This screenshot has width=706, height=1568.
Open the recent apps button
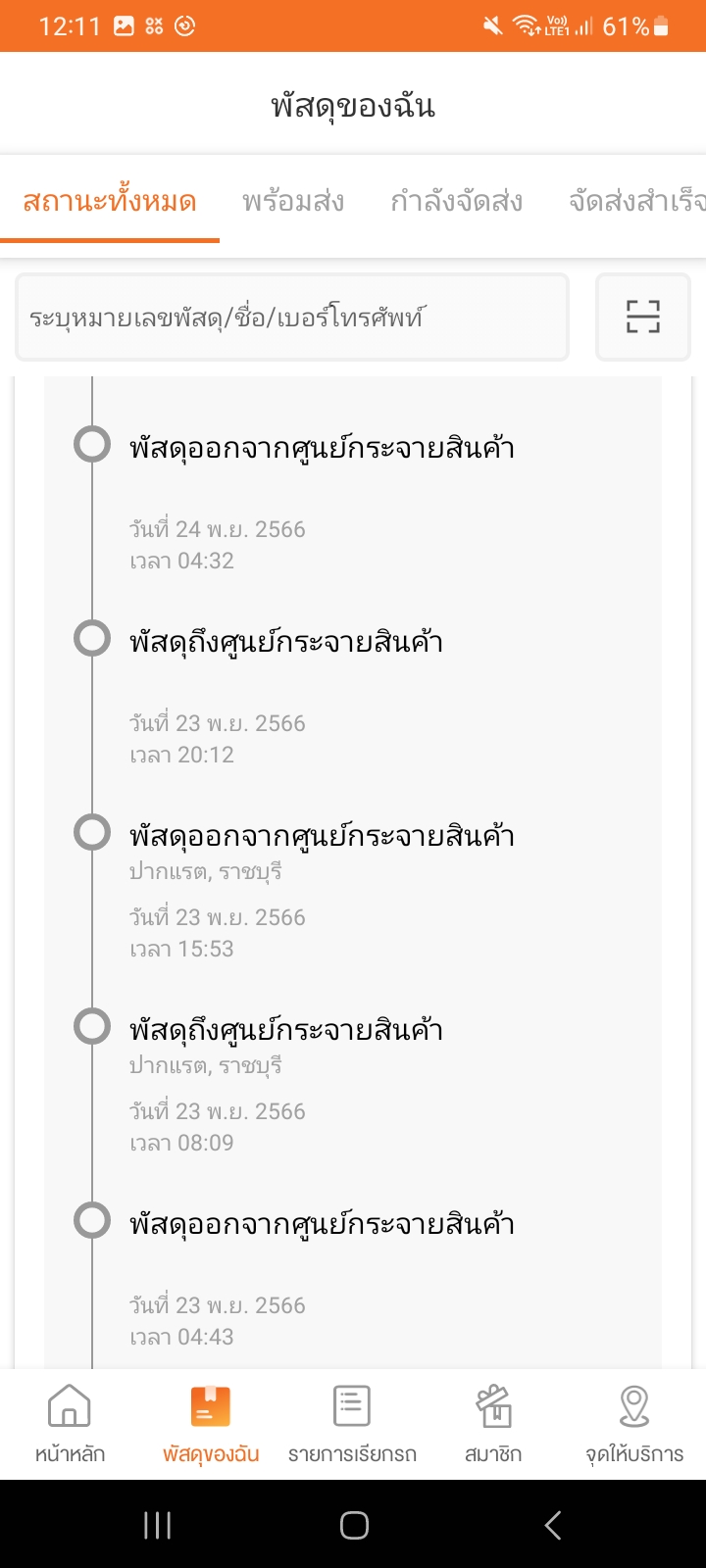click(157, 1525)
